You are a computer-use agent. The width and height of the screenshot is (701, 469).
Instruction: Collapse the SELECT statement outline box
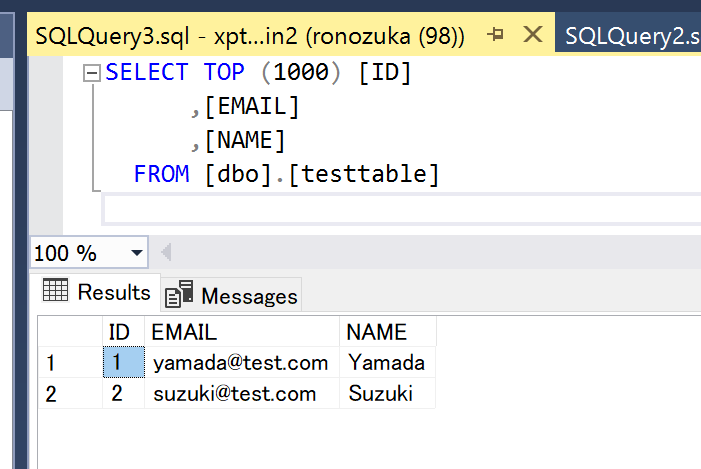pos(93,73)
